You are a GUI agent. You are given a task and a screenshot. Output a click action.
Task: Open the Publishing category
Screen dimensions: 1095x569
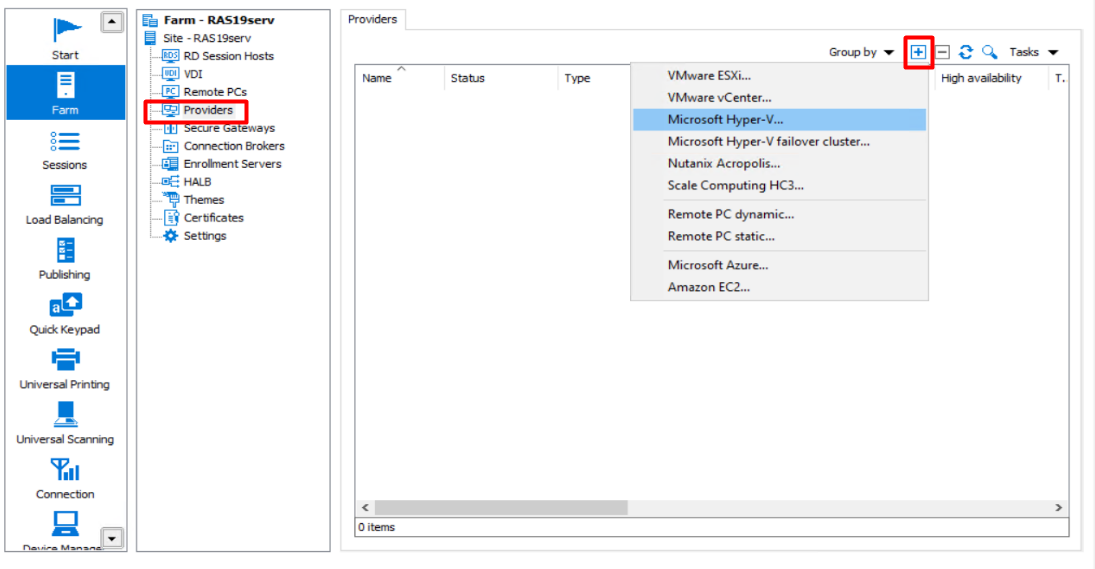point(65,259)
